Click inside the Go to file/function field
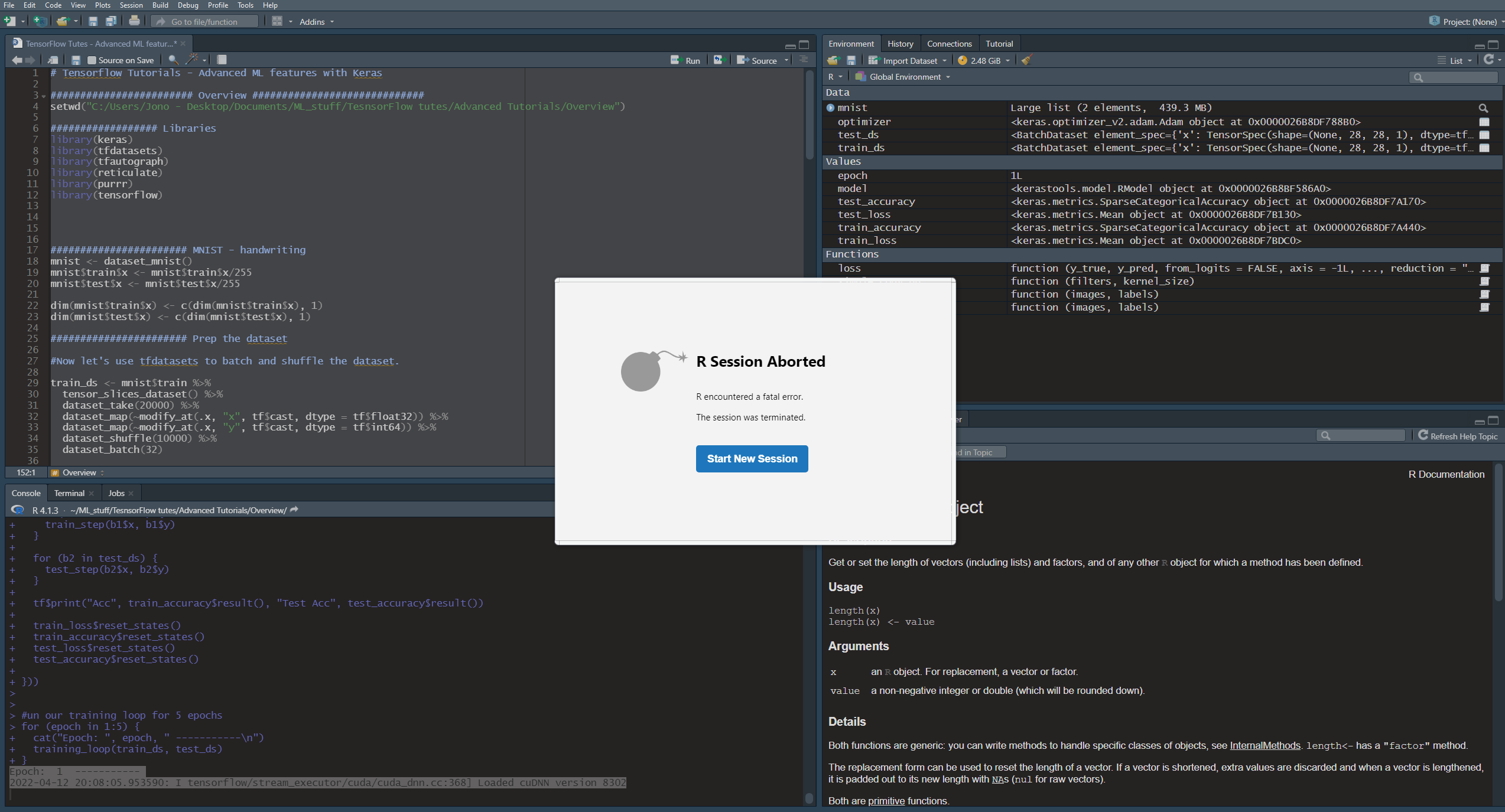Image resolution: width=1505 pixels, height=812 pixels. [204, 21]
